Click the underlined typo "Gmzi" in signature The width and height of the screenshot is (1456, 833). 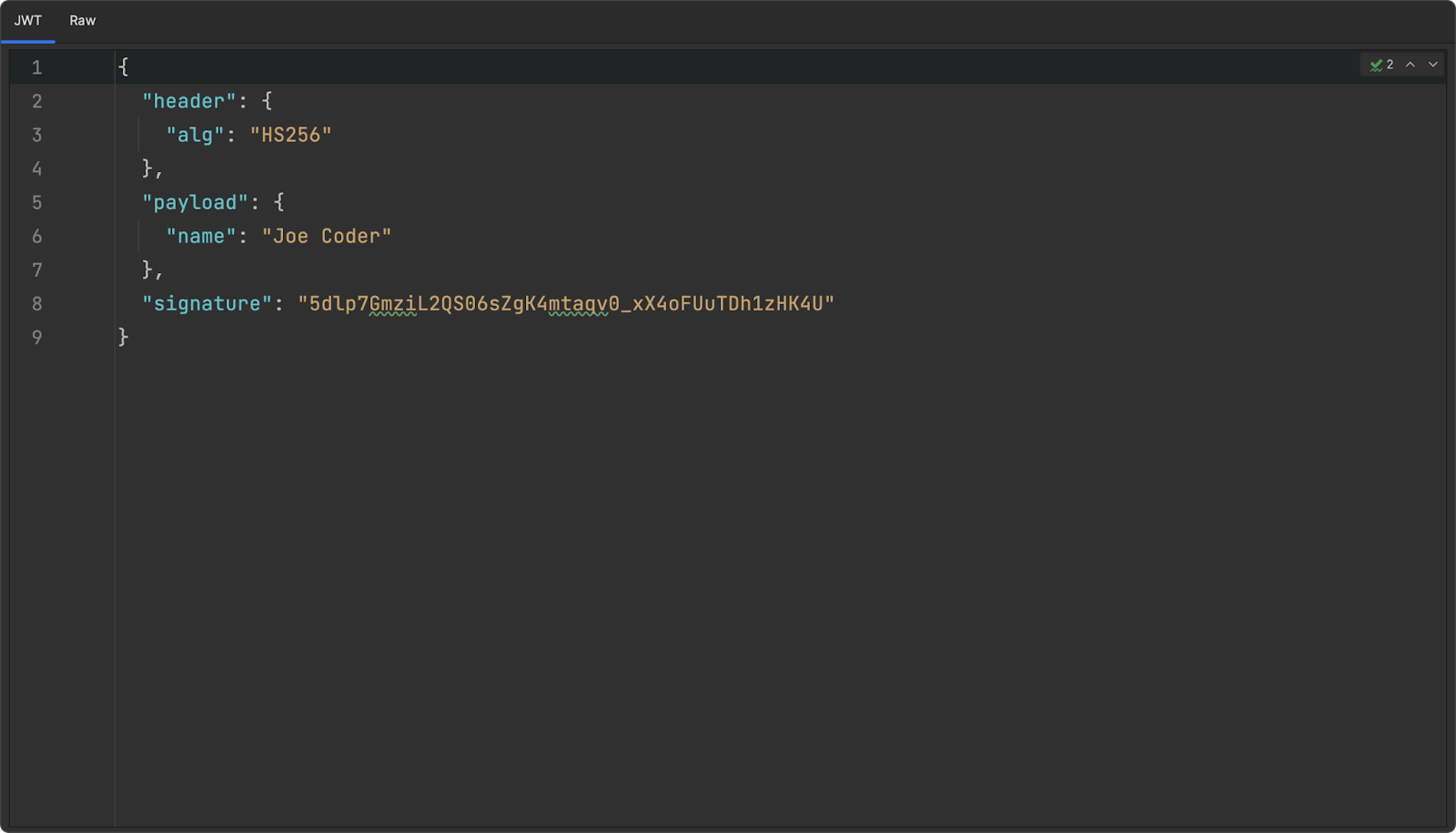(393, 303)
